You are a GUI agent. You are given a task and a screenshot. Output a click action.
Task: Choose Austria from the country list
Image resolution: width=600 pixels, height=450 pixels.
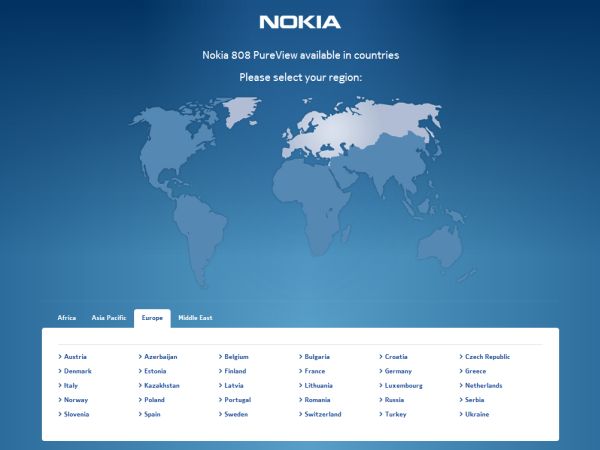coord(75,356)
